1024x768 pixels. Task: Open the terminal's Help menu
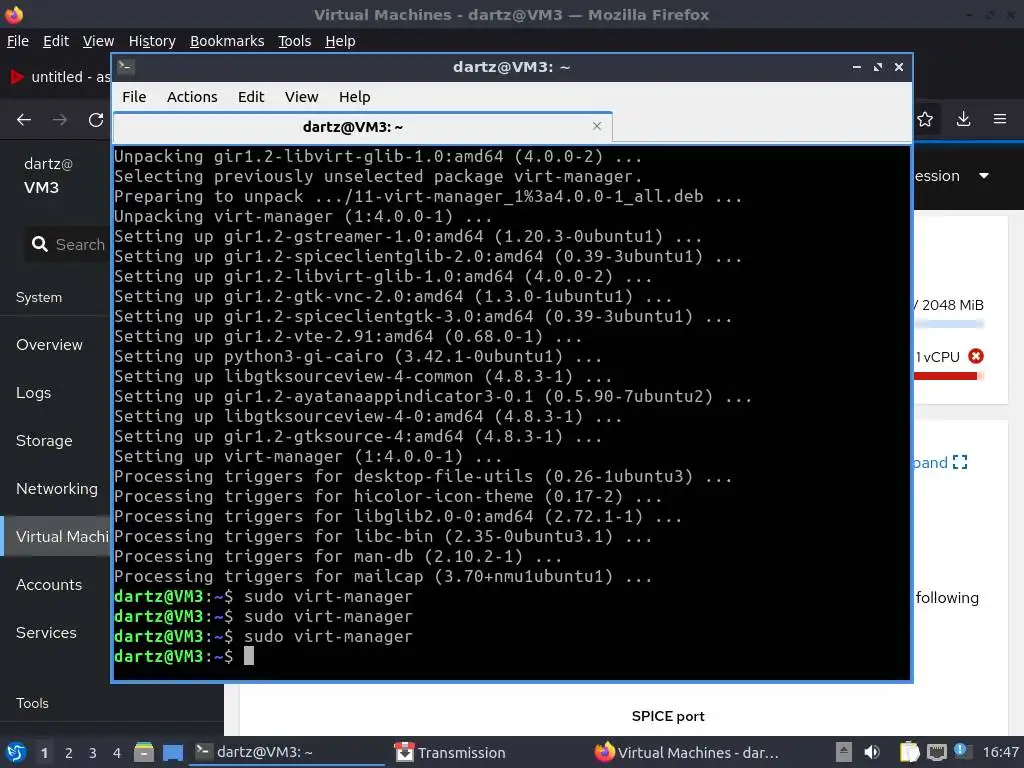point(355,97)
